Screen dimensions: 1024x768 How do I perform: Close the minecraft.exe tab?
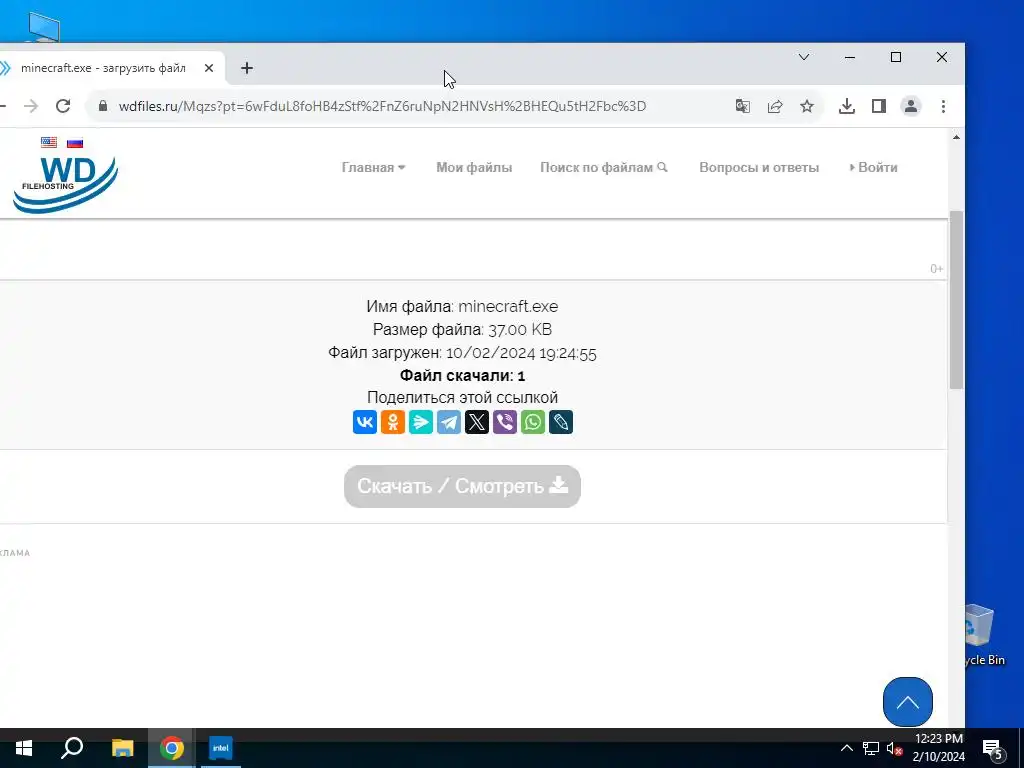208,68
